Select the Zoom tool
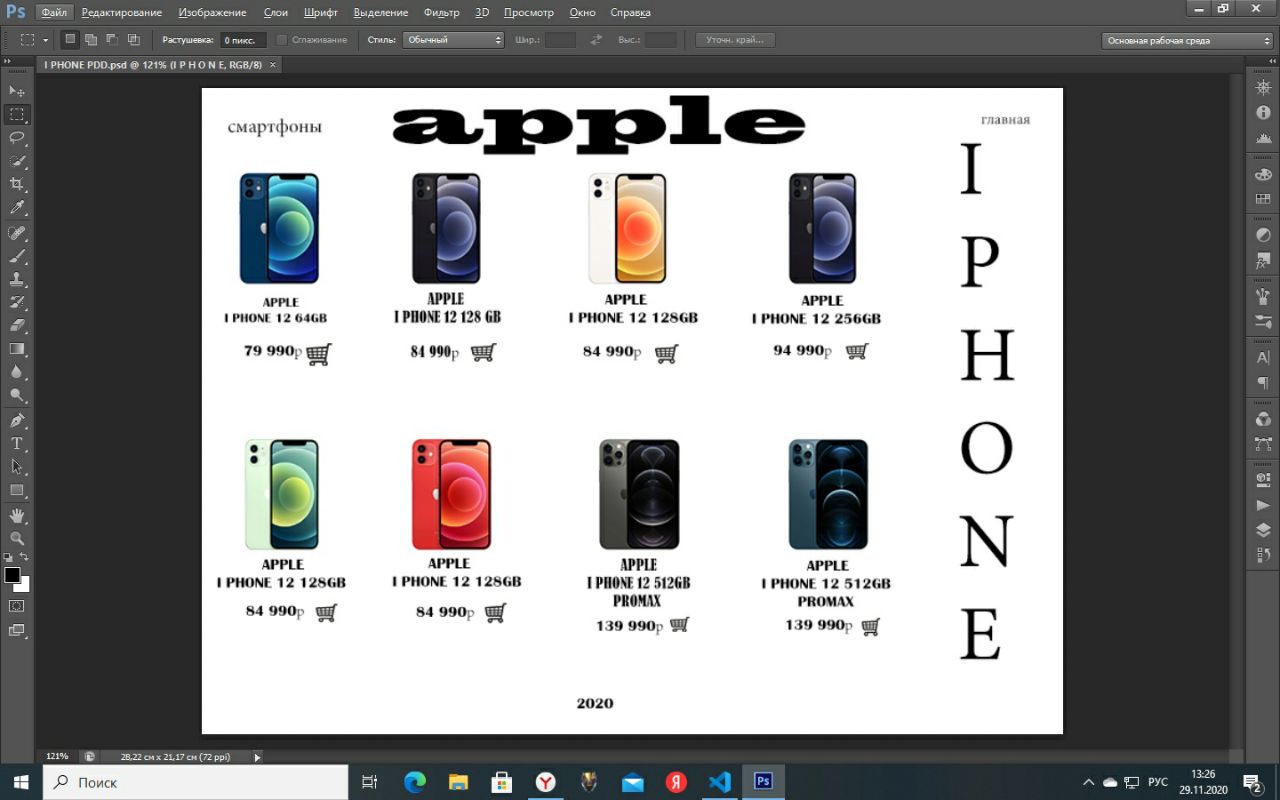The image size is (1280, 800). click(x=17, y=539)
